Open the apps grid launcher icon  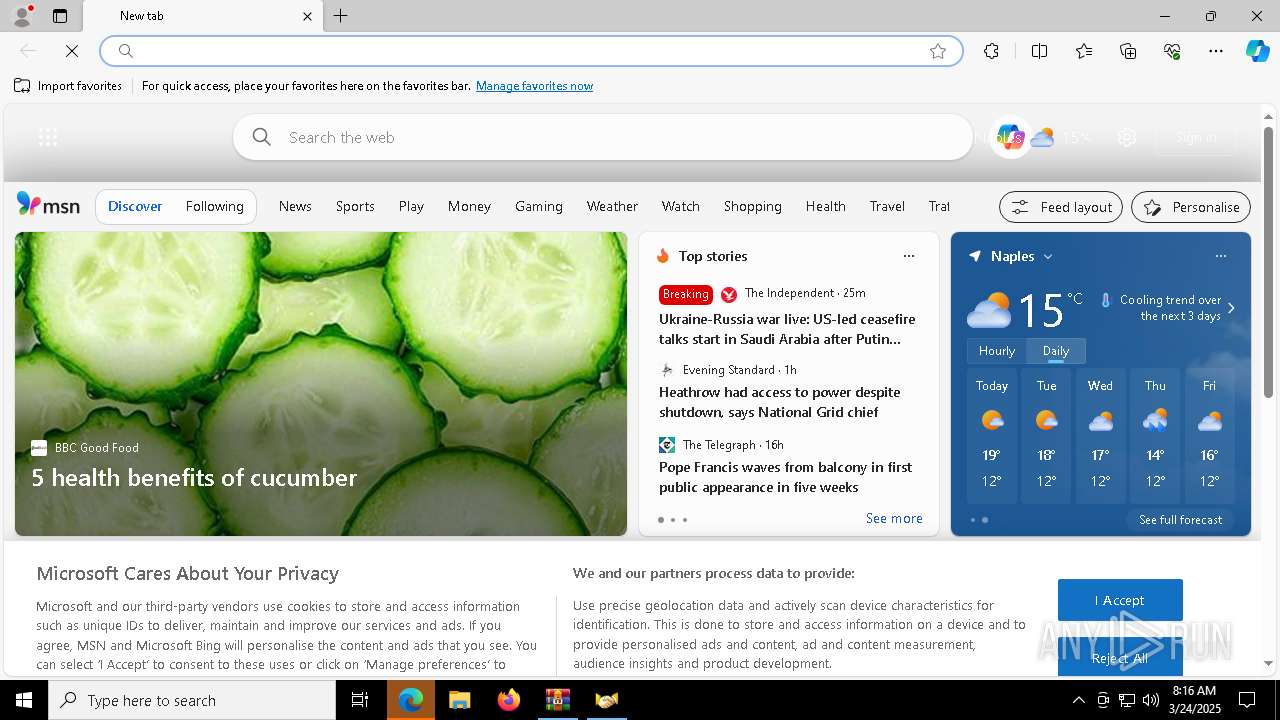[x=48, y=138]
